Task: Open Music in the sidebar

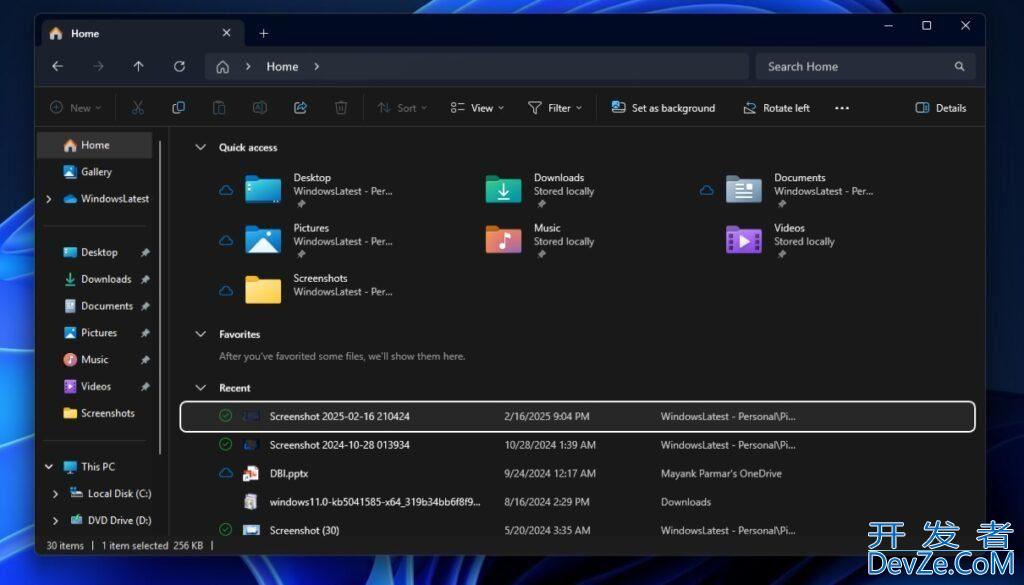Action: (x=95, y=359)
